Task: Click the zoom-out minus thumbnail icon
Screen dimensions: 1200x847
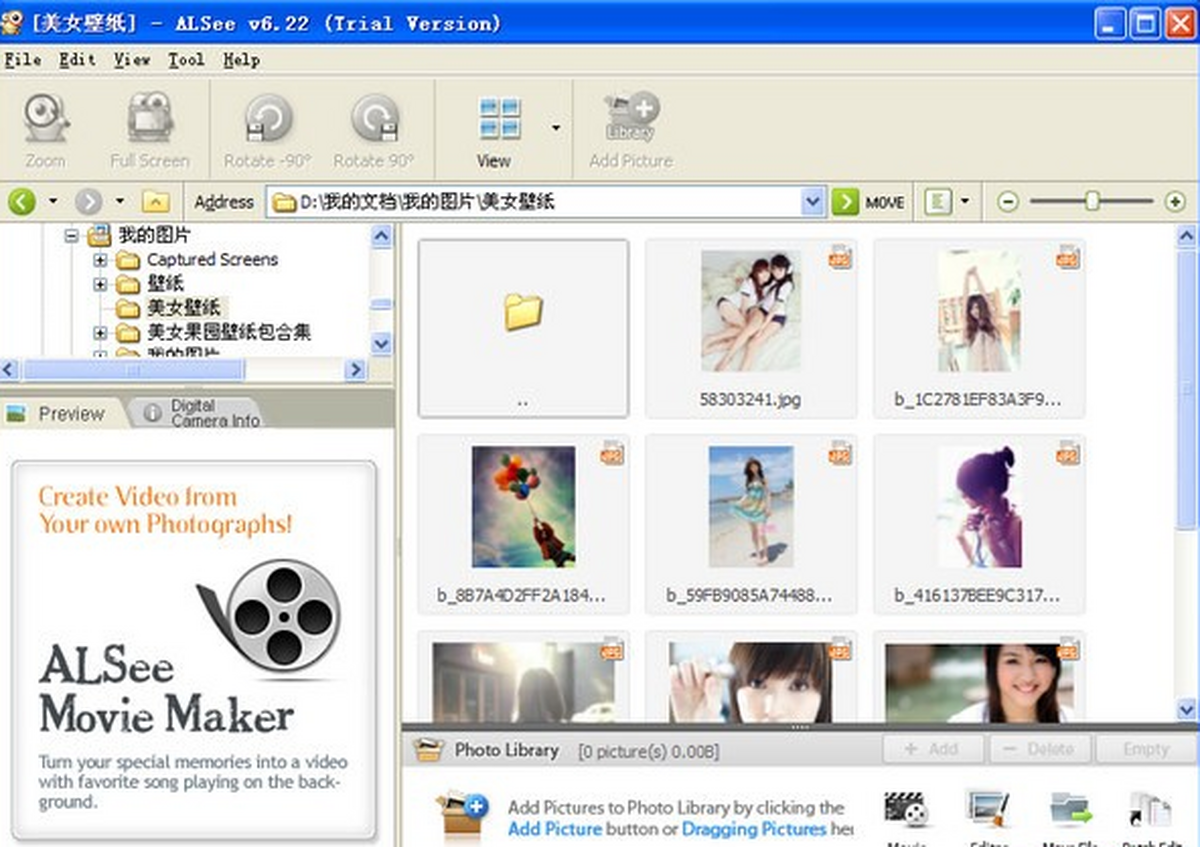Action: [1008, 202]
